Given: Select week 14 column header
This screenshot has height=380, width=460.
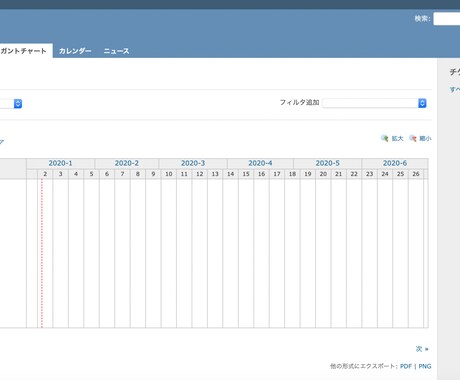Looking at the screenshot, I should pos(231,174).
